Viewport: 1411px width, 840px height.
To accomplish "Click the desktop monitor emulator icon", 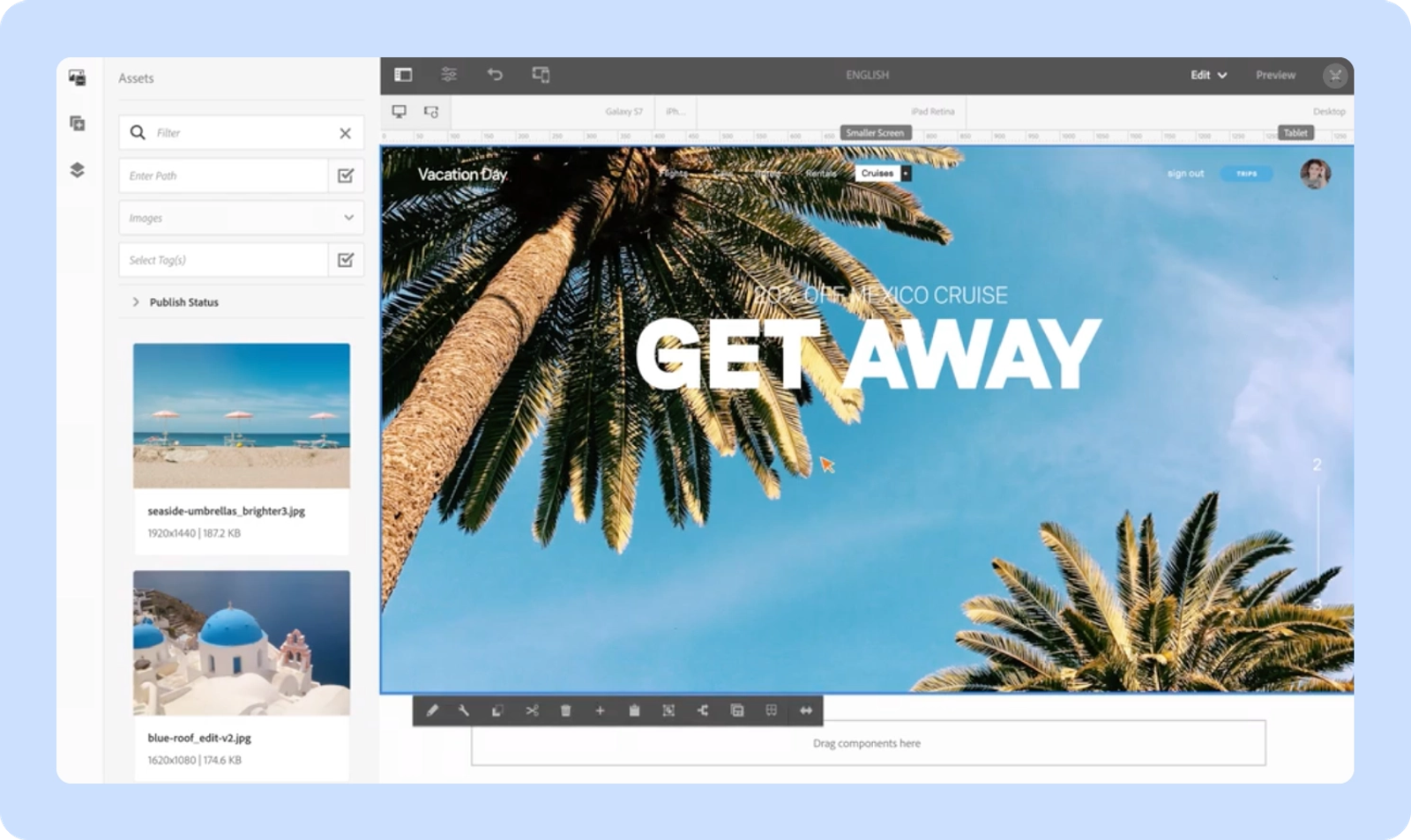I will click(x=399, y=112).
